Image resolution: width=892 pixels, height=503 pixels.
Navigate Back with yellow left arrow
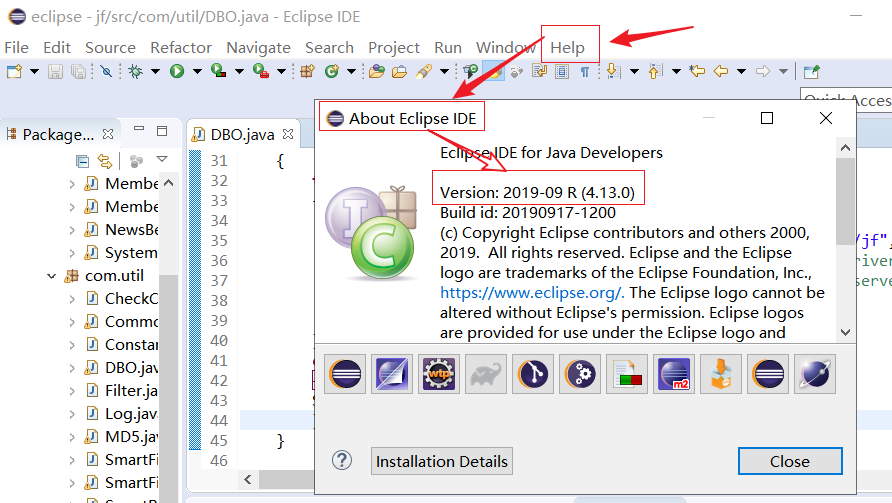coord(721,72)
